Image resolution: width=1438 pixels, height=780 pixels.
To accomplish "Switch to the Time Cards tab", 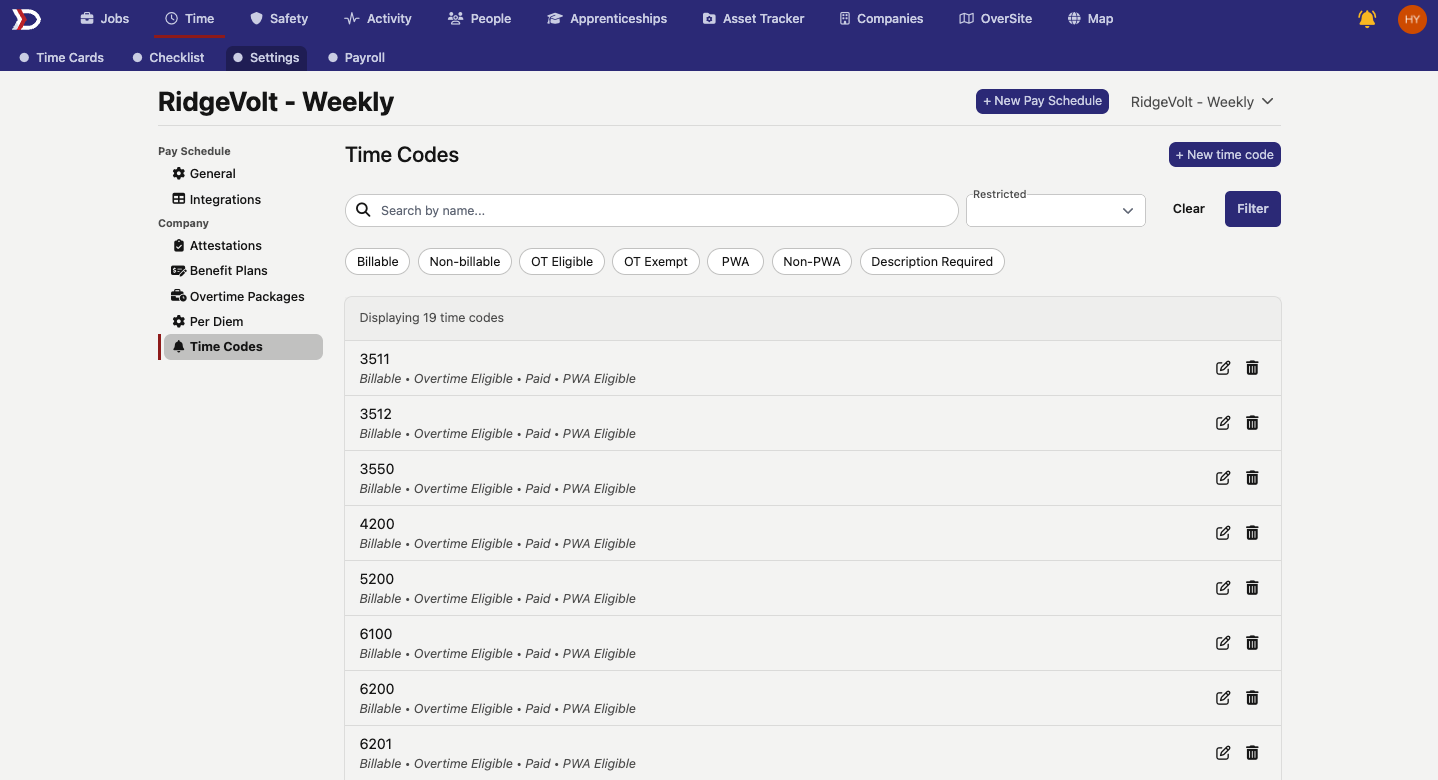I will 62,57.
